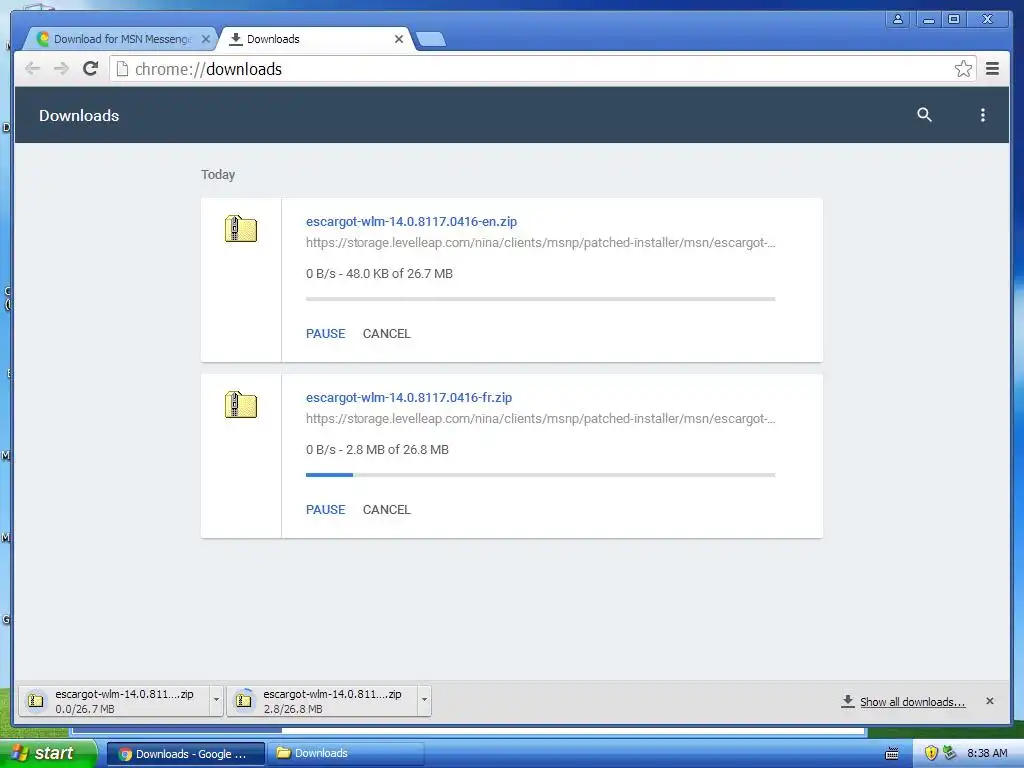This screenshot has height=768, width=1024.
Task: Click the zip icon for the en.zip download
Action: tap(241, 229)
